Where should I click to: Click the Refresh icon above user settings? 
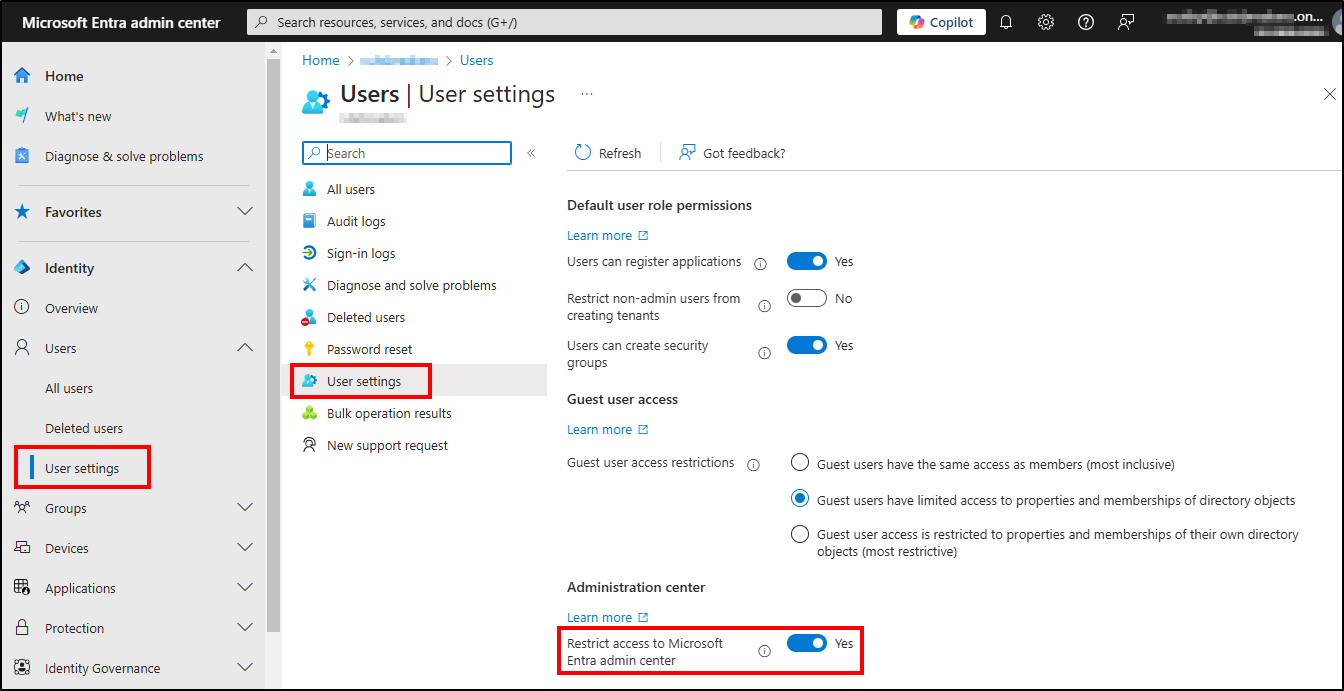pyautogui.click(x=582, y=152)
